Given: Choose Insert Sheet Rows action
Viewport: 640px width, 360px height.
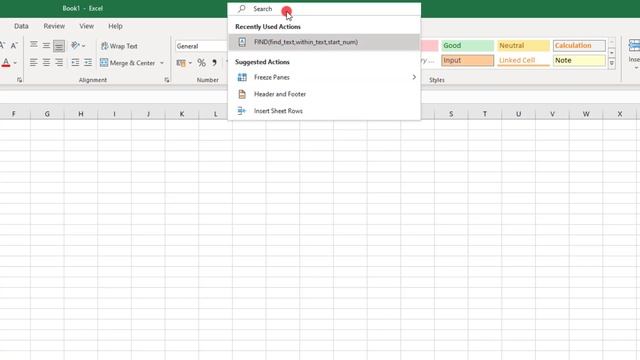Looking at the screenshot, I should (x=324, y=111).
